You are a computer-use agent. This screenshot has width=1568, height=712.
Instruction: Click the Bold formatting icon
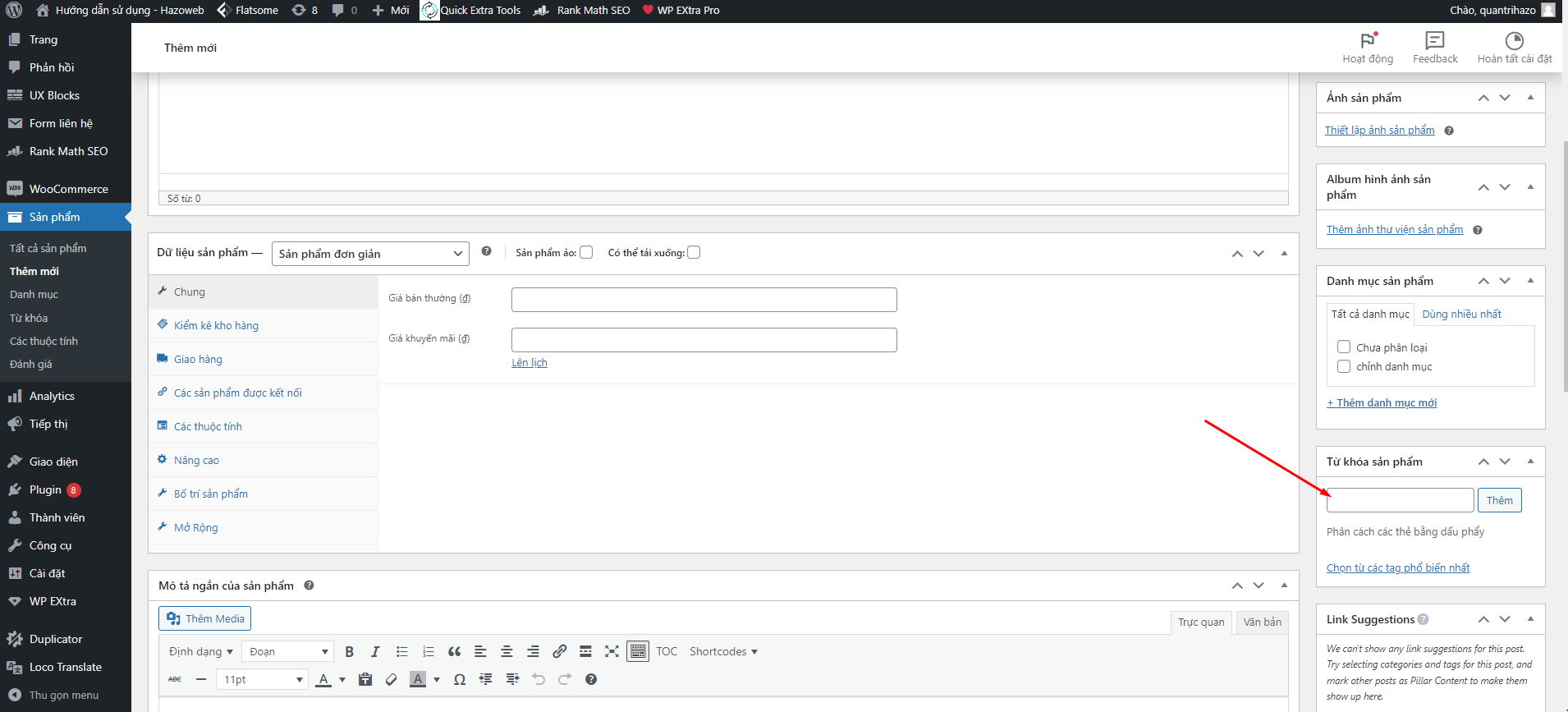click(x=349, y=651)
